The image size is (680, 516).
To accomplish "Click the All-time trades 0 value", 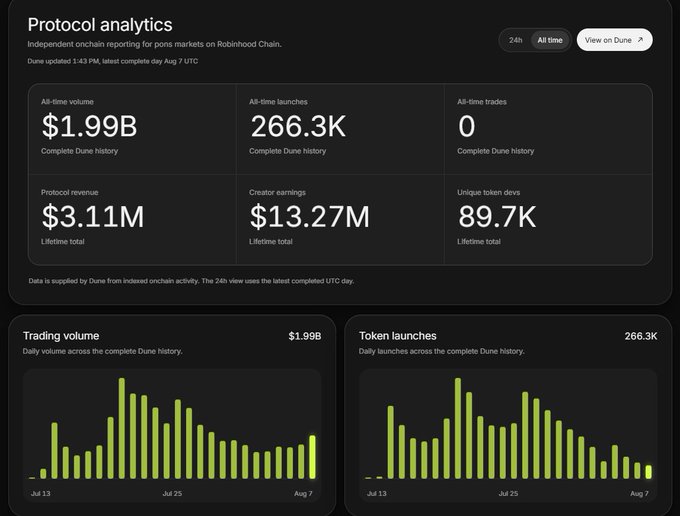I will 467,126.
